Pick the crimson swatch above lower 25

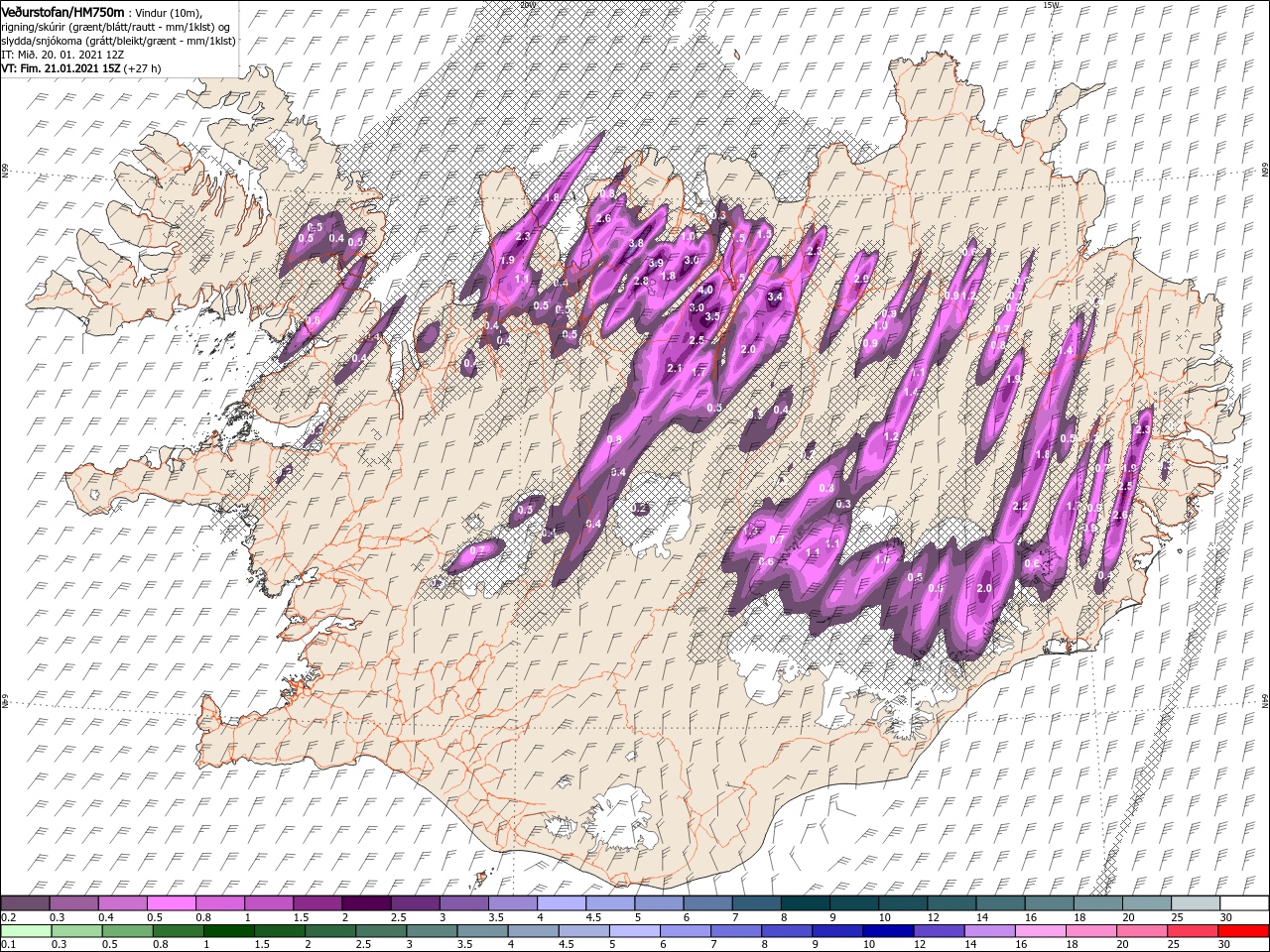pos(1193,931)
